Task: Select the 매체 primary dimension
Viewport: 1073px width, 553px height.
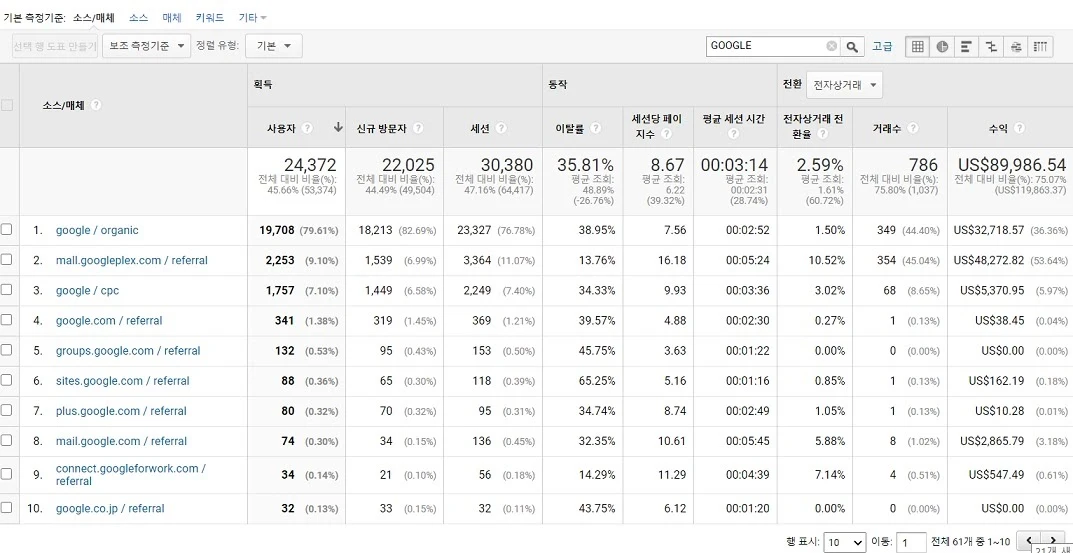Action: (172, 18)
